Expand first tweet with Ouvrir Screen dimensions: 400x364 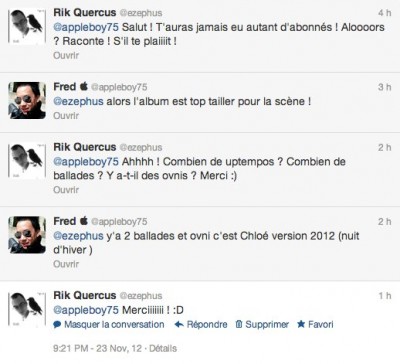[x=66, y=55]
